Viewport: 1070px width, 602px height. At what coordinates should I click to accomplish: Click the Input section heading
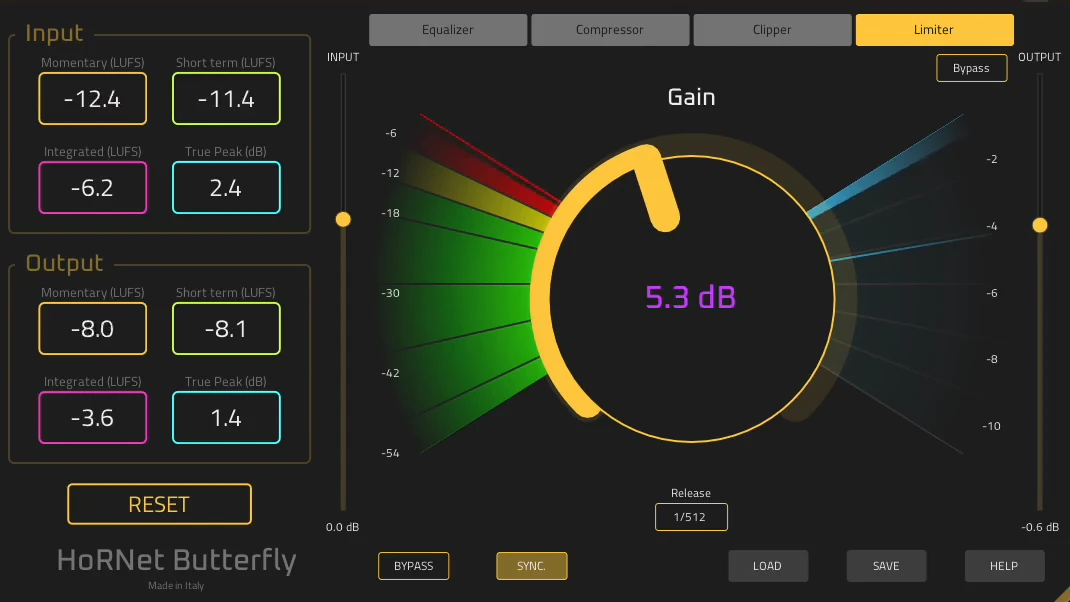pyautogui.click(x=54, y=33)
